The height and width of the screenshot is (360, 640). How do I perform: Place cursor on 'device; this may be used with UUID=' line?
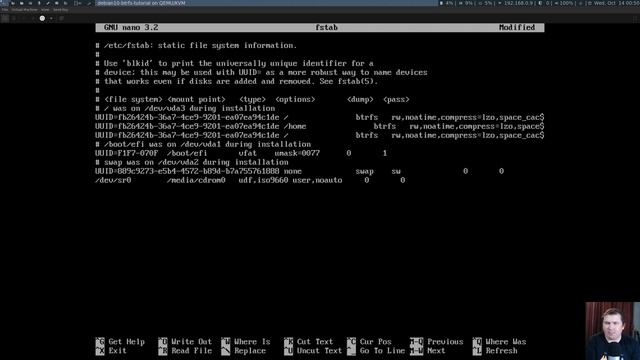261,72
